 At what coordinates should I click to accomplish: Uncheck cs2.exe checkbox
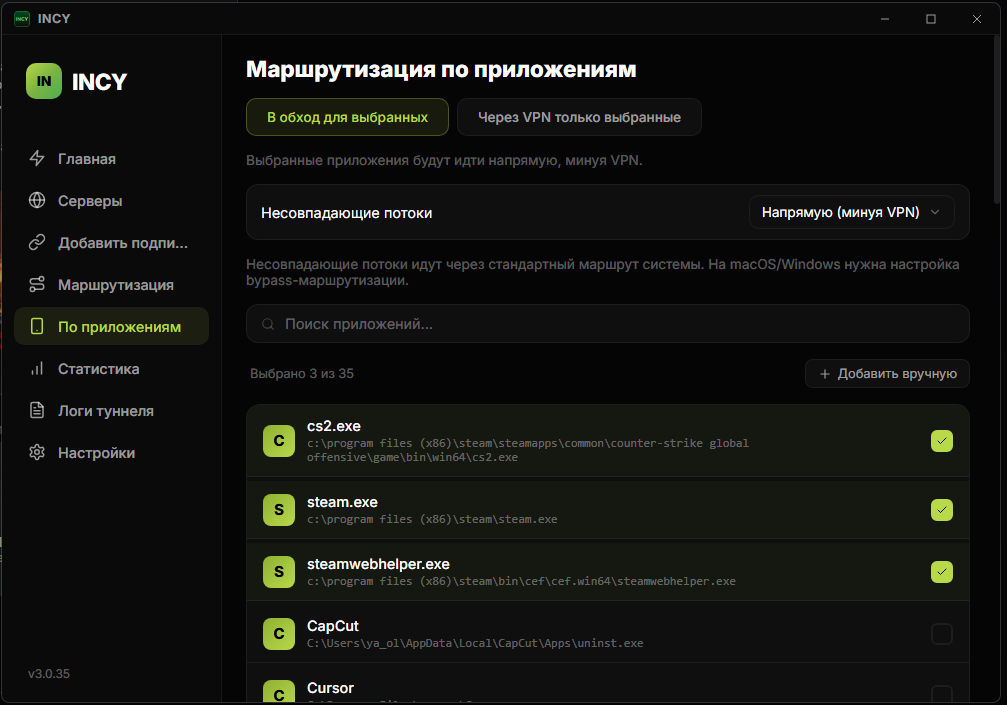point(941,441)
